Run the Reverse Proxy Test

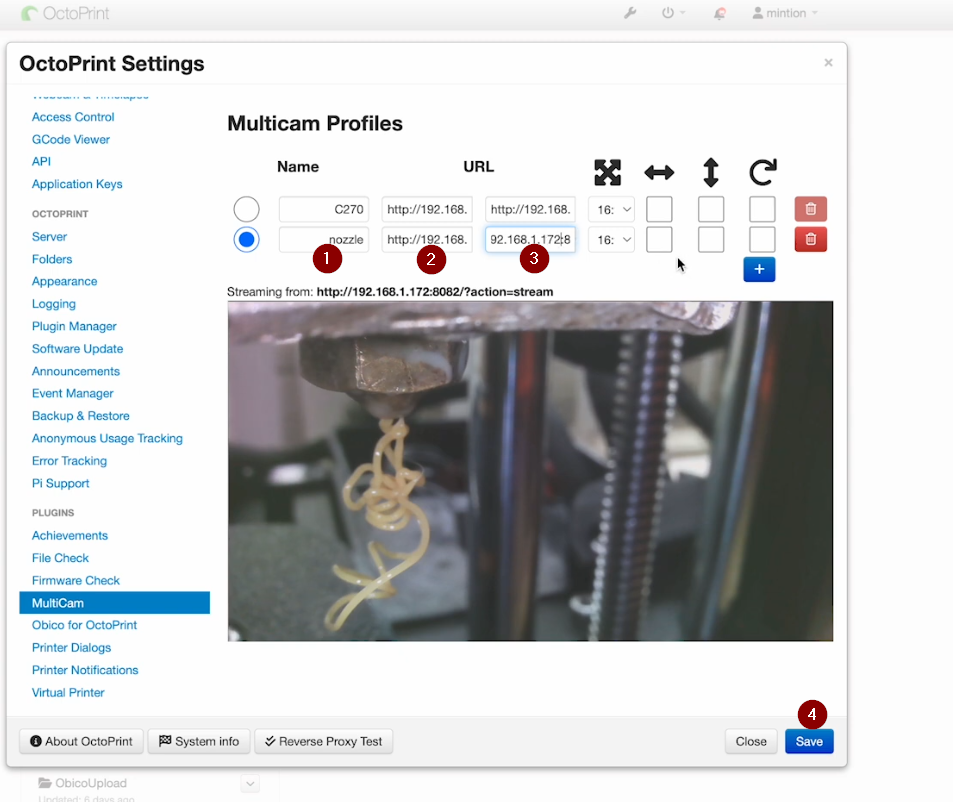[323, 741]
